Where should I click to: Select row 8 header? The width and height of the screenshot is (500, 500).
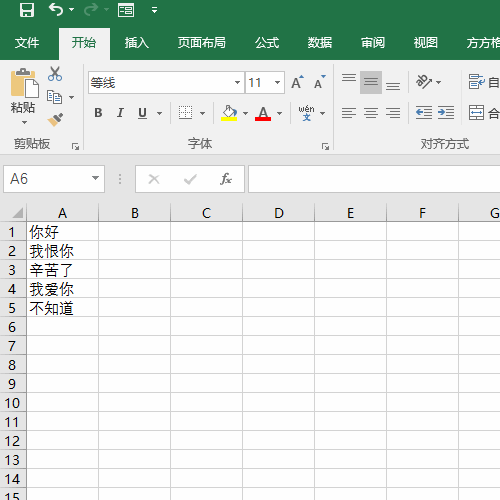pyautogui.click(x=13, y=365)
